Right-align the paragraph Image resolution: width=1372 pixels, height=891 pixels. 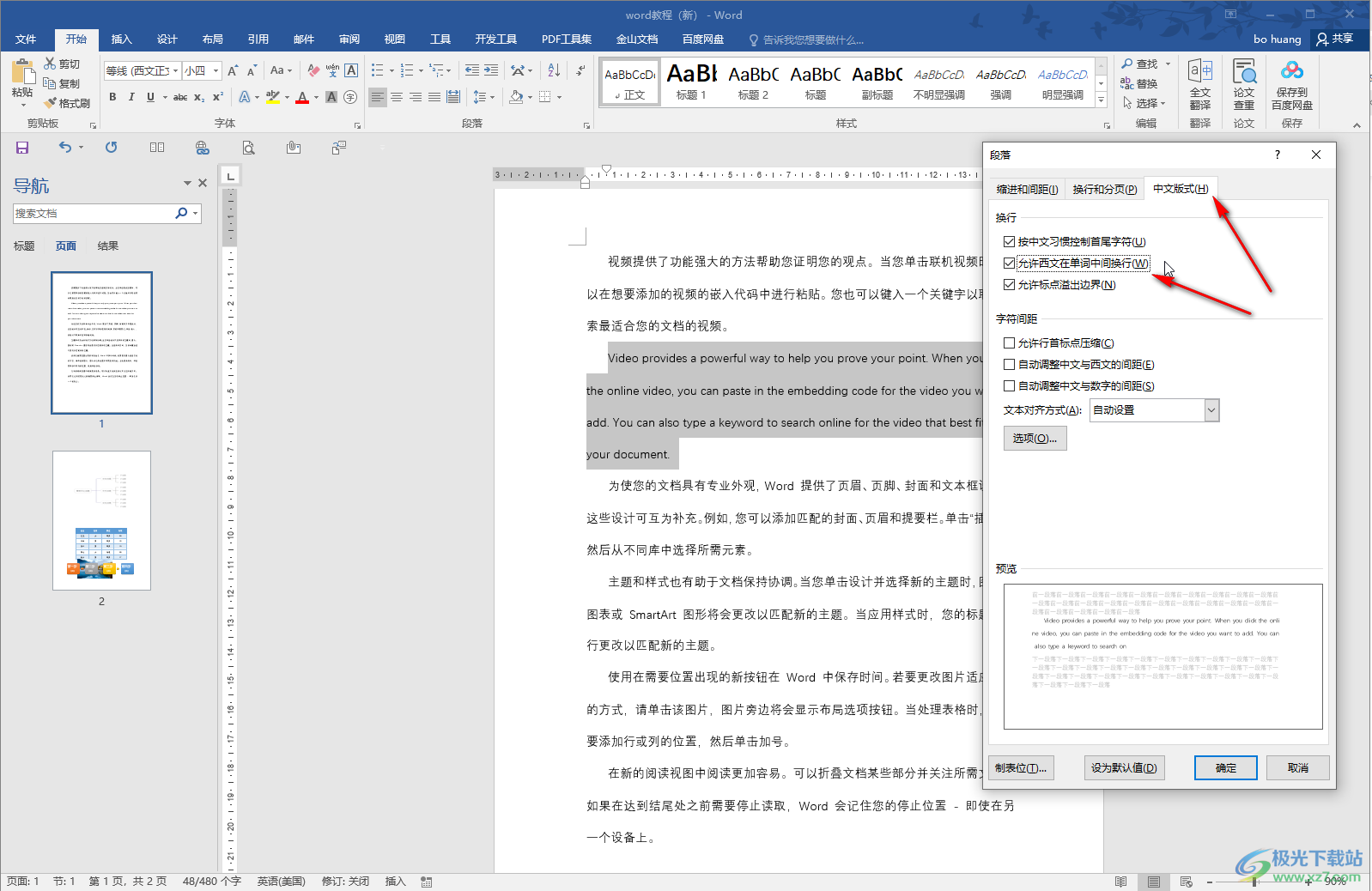point(416,97)
